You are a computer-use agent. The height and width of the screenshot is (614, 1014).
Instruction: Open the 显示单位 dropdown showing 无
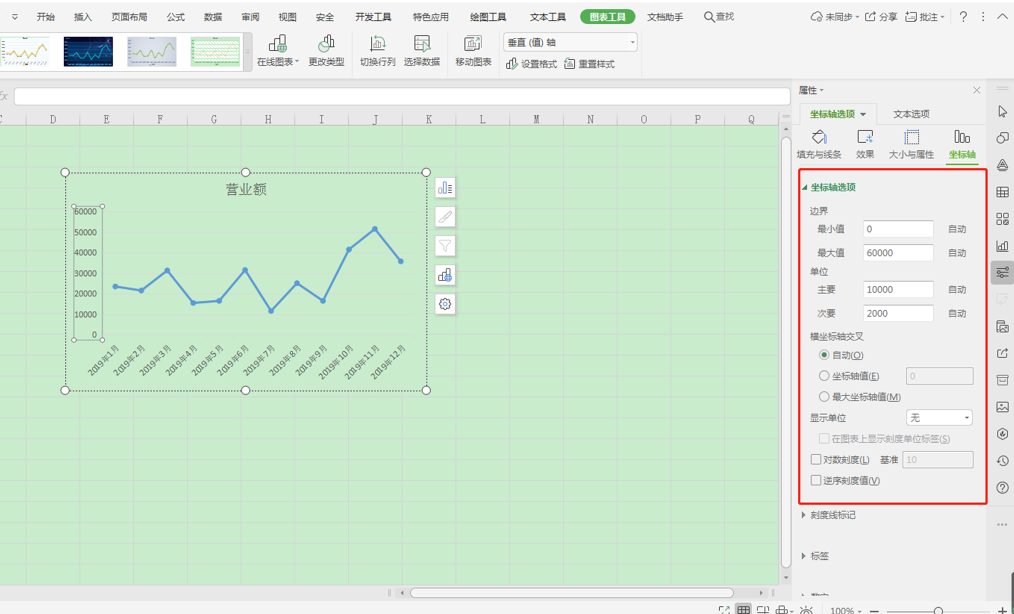[938, 417]
